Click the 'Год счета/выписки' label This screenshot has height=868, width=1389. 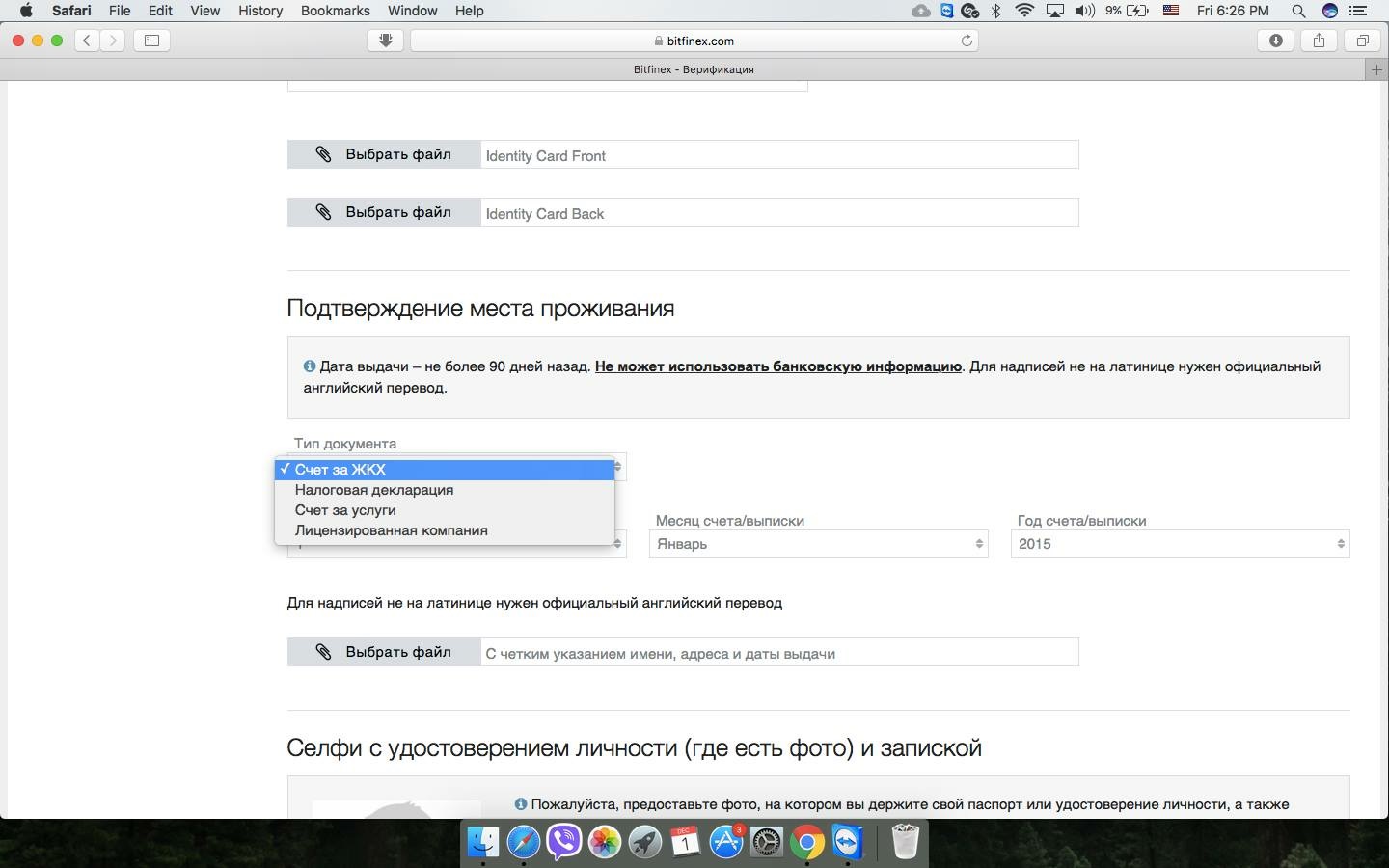point(1082,521)
